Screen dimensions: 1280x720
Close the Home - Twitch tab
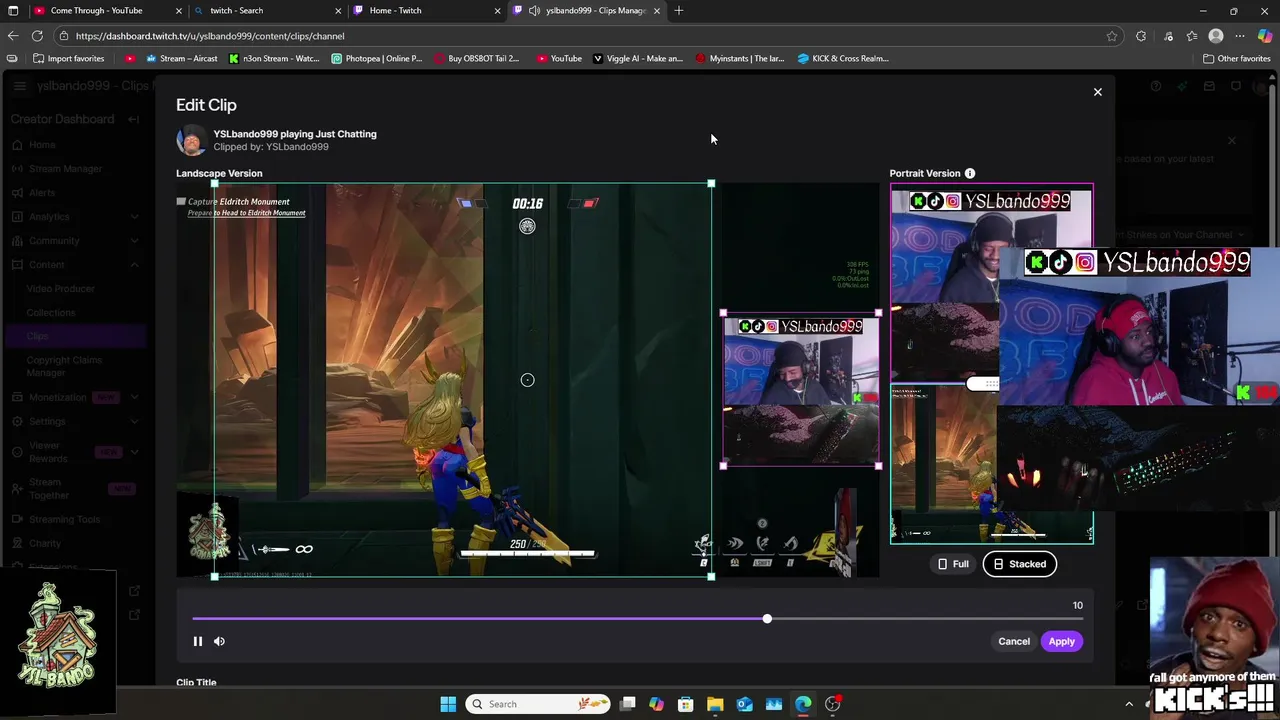click(x=497, y=10)
